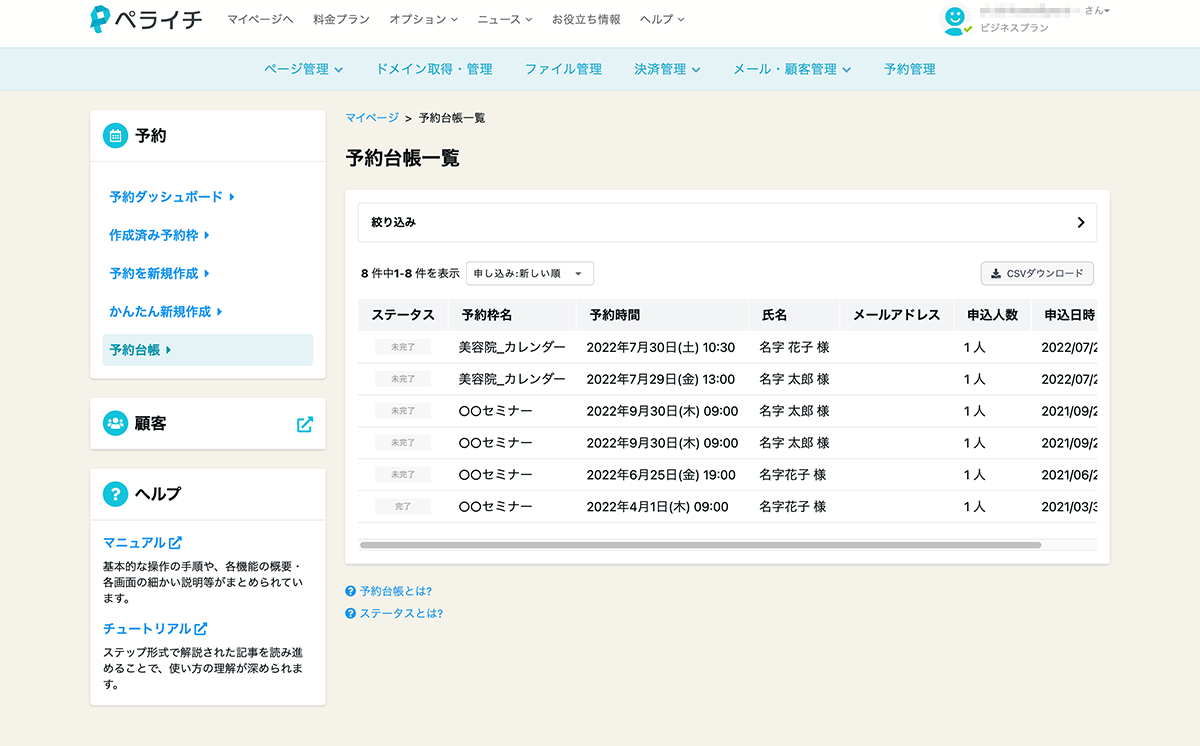Expand the 絞り込み filter panel

click(727, 223)
